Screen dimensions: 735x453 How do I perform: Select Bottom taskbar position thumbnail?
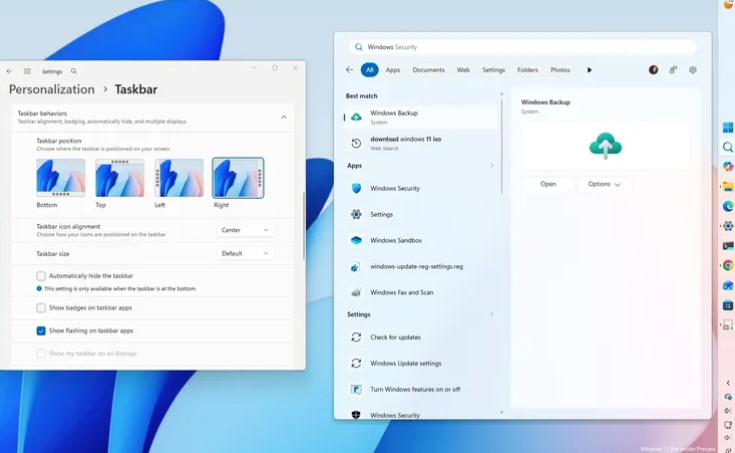(x=60, y=178)
